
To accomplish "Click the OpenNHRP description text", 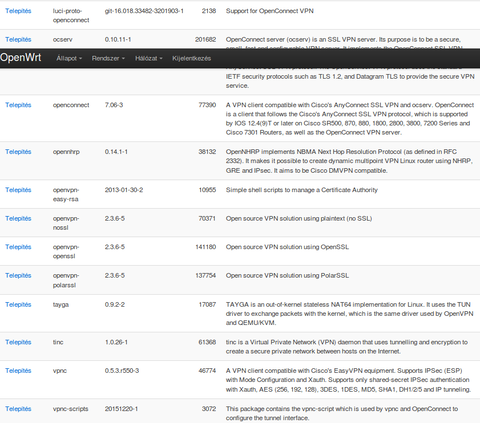I will pos(349,161).
